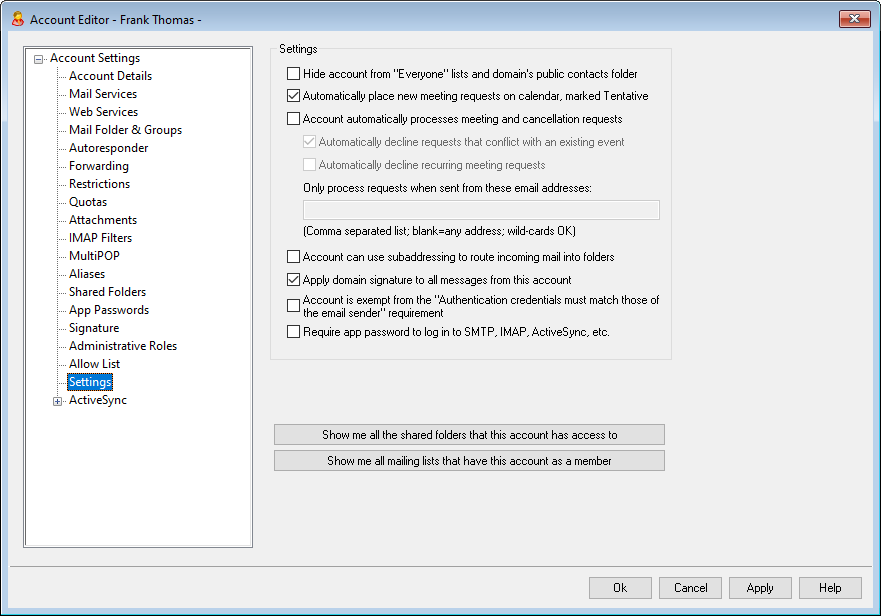Show mailing lists with this account as member
Viewport: 881px width, 616px height.
point(469,461)
